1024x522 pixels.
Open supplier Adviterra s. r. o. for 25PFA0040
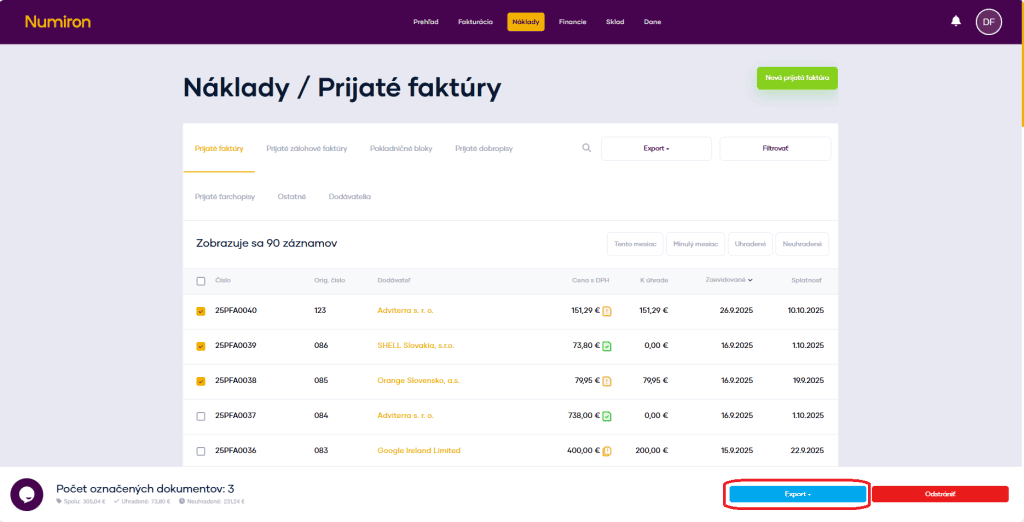[x=406, y=311]
